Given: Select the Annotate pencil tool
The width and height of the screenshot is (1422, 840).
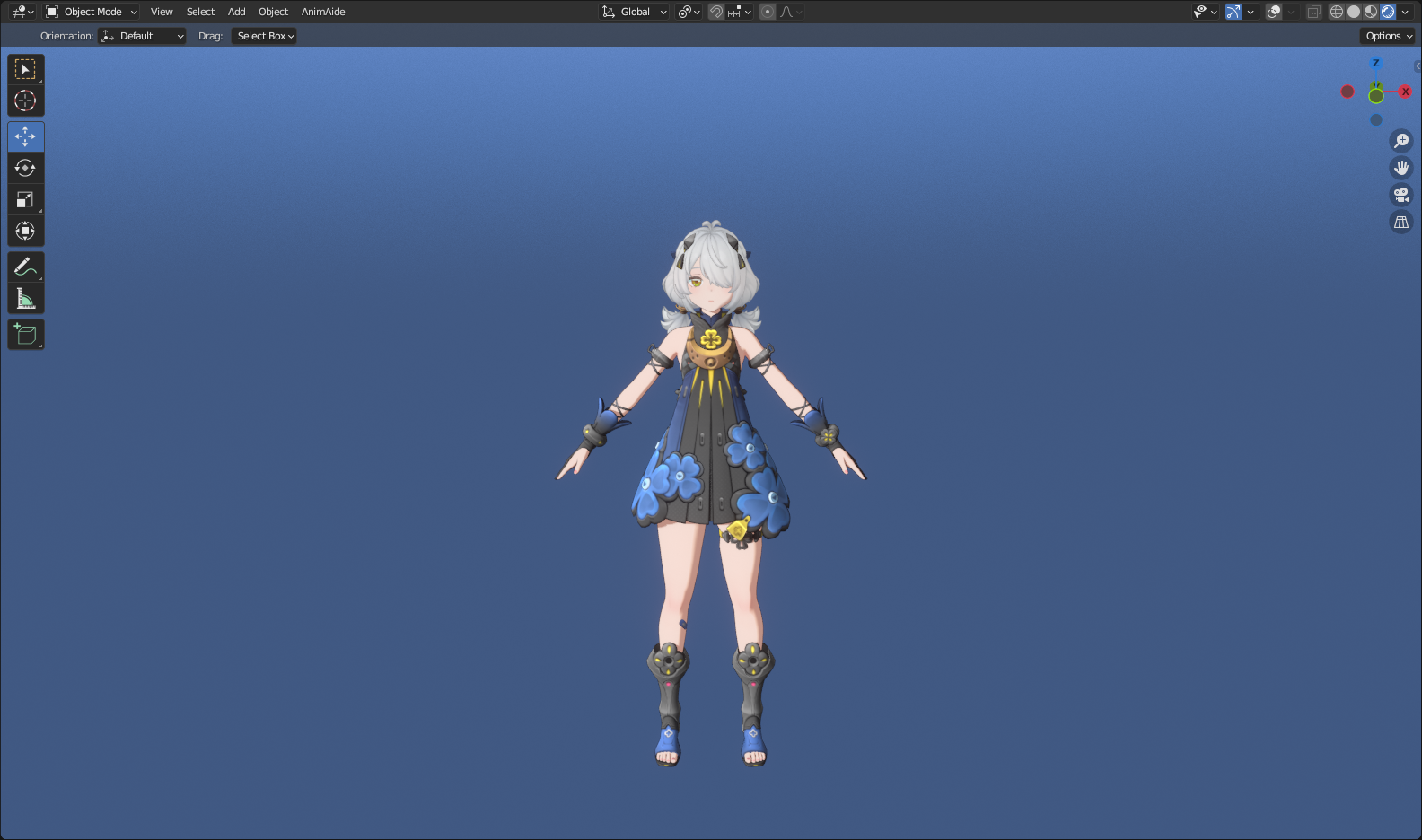Looking at the screenshot, I should pyautogui.click(x=25, y=267).
